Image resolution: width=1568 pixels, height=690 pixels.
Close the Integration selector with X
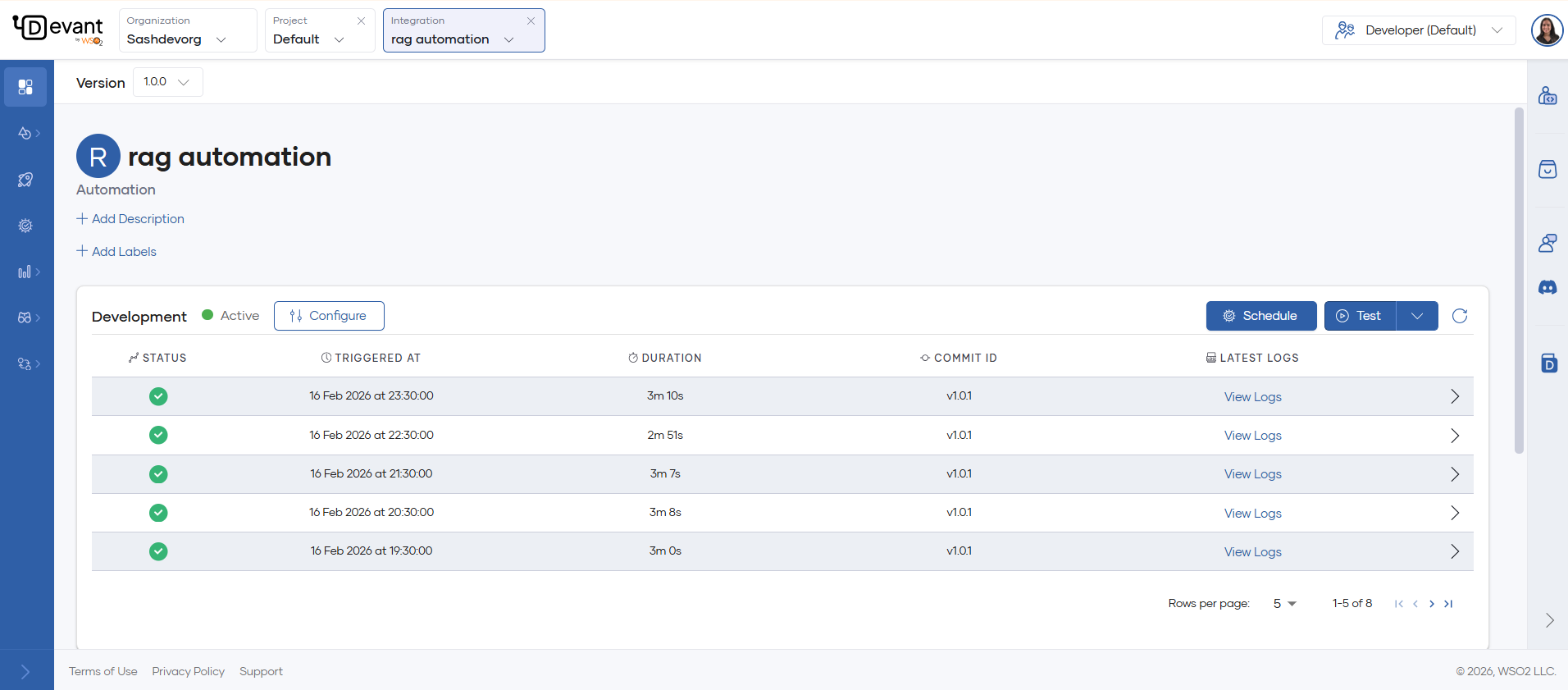click(x=531, y=21)
